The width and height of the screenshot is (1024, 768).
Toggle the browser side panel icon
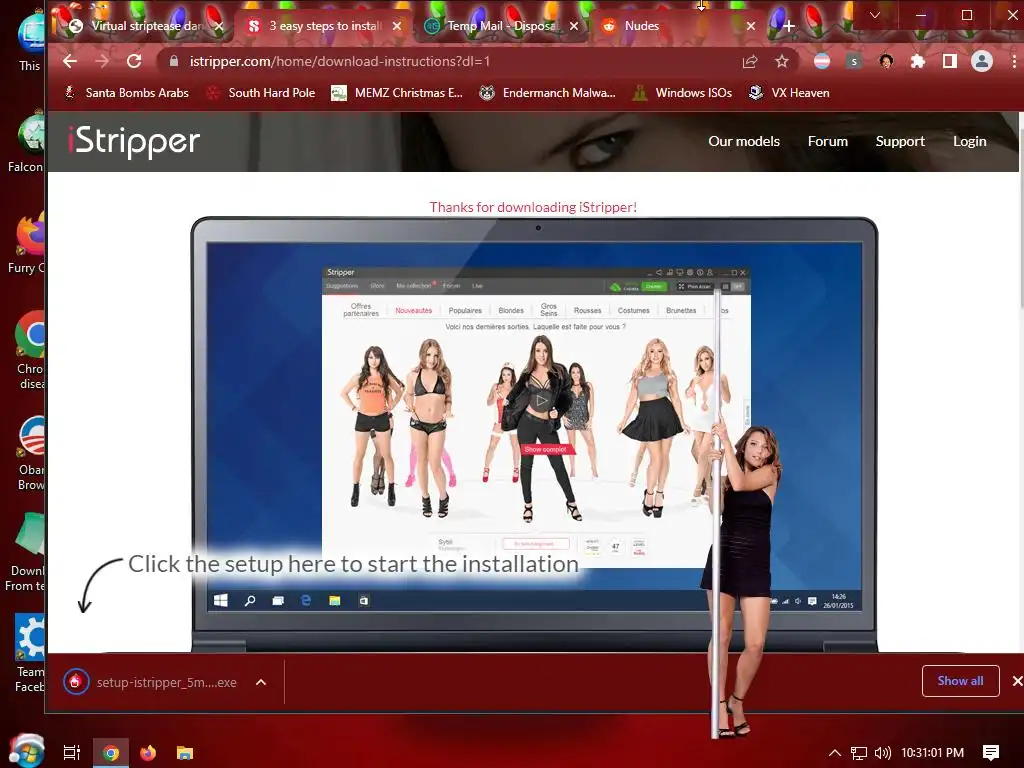coord(950,61)
